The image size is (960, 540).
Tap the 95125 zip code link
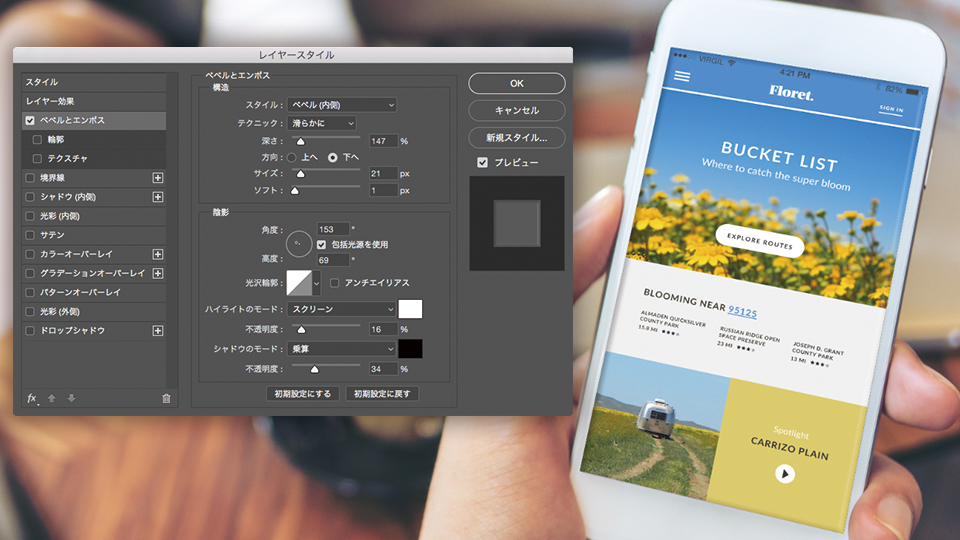[742, 312]
